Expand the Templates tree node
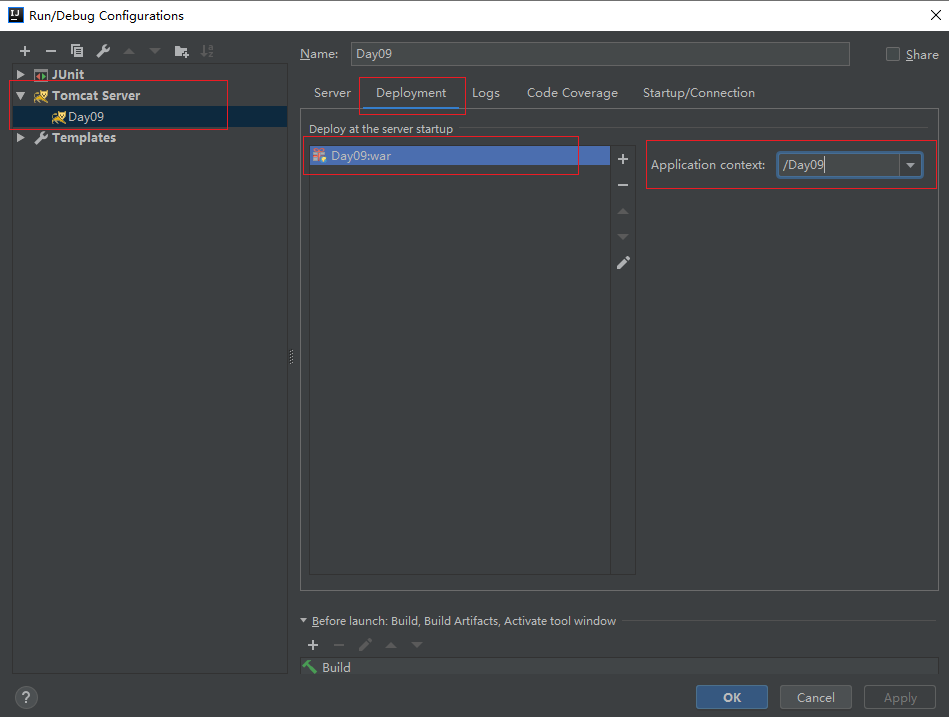Image resolution: width=949 pixels, height=717 pixels. pos(20,138)
